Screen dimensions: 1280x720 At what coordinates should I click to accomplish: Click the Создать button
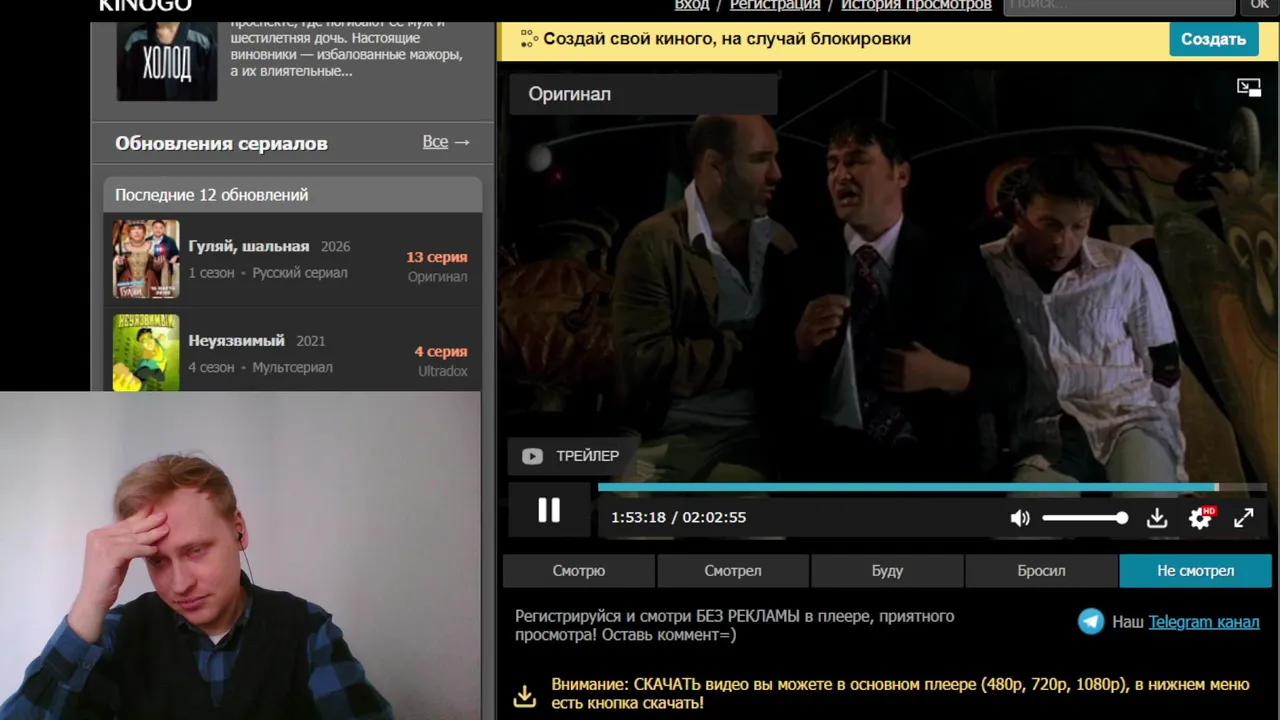1213,39
